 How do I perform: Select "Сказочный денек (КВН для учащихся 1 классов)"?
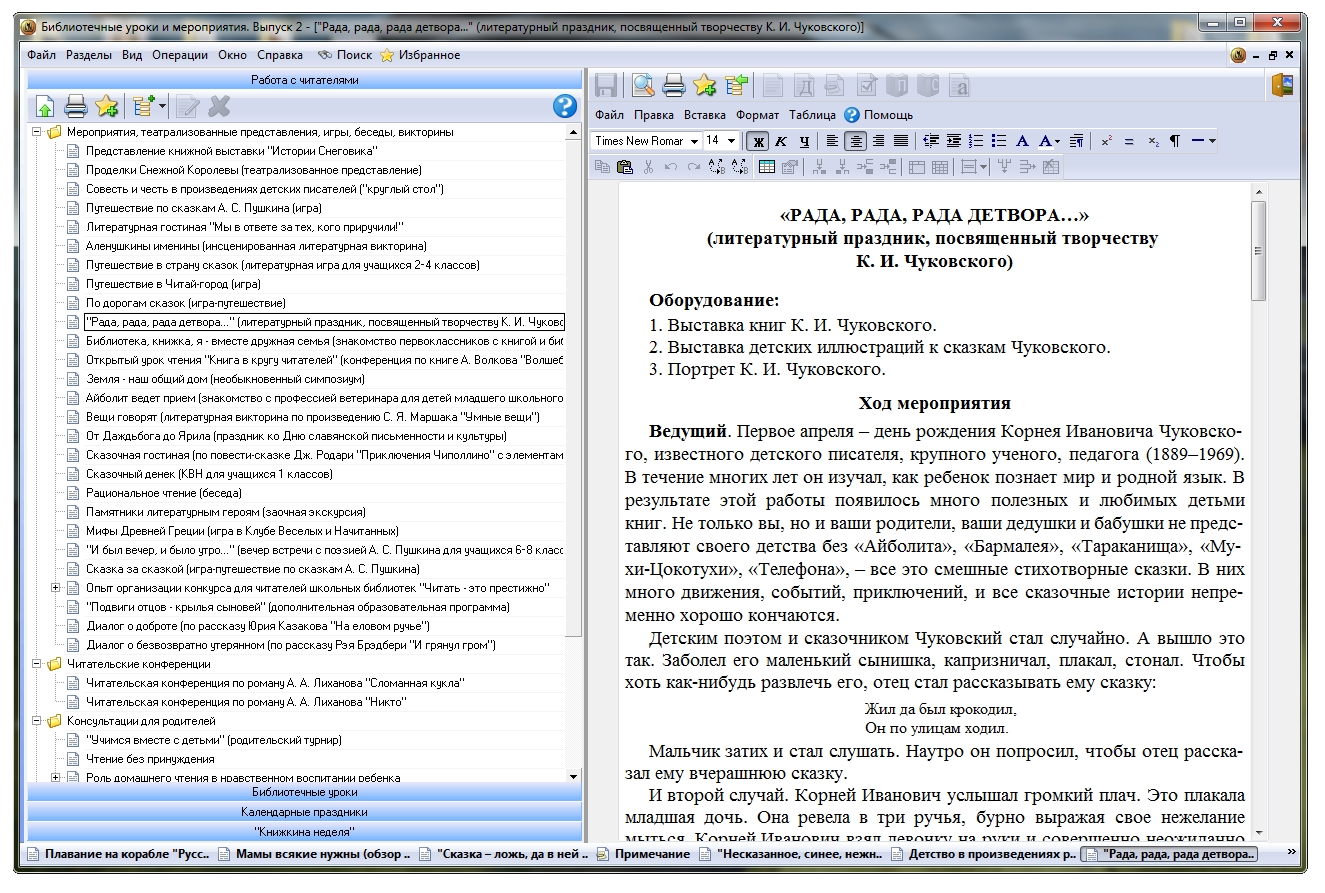(x=209, y=474)
